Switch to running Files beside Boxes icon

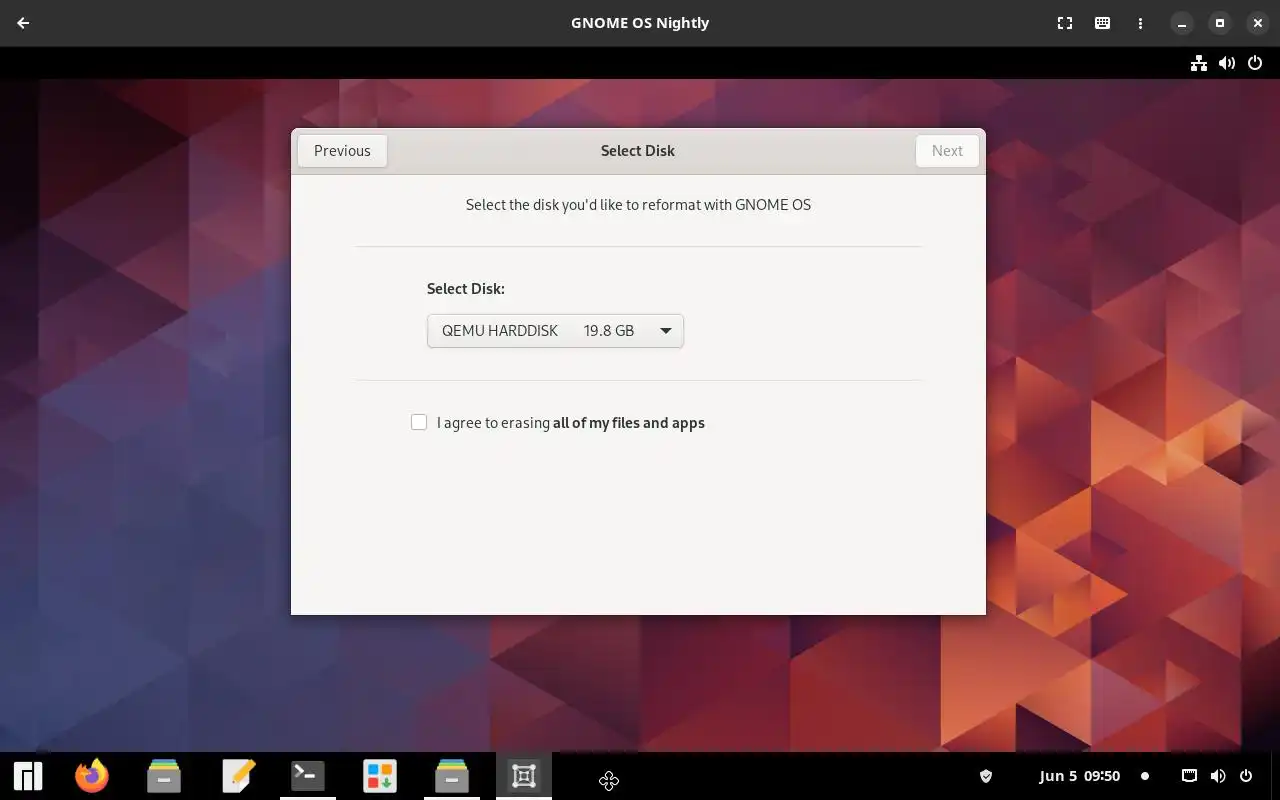coord(452,776)
